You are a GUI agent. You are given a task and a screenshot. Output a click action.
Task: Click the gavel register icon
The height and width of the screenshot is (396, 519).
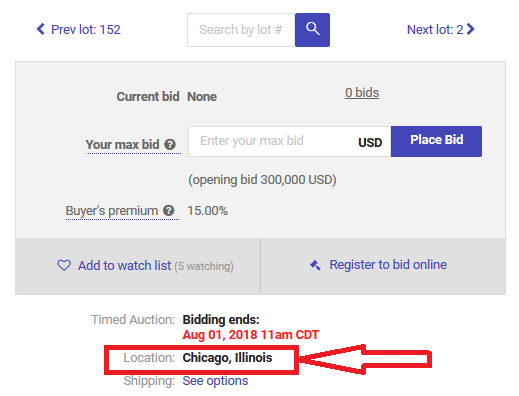315,265
